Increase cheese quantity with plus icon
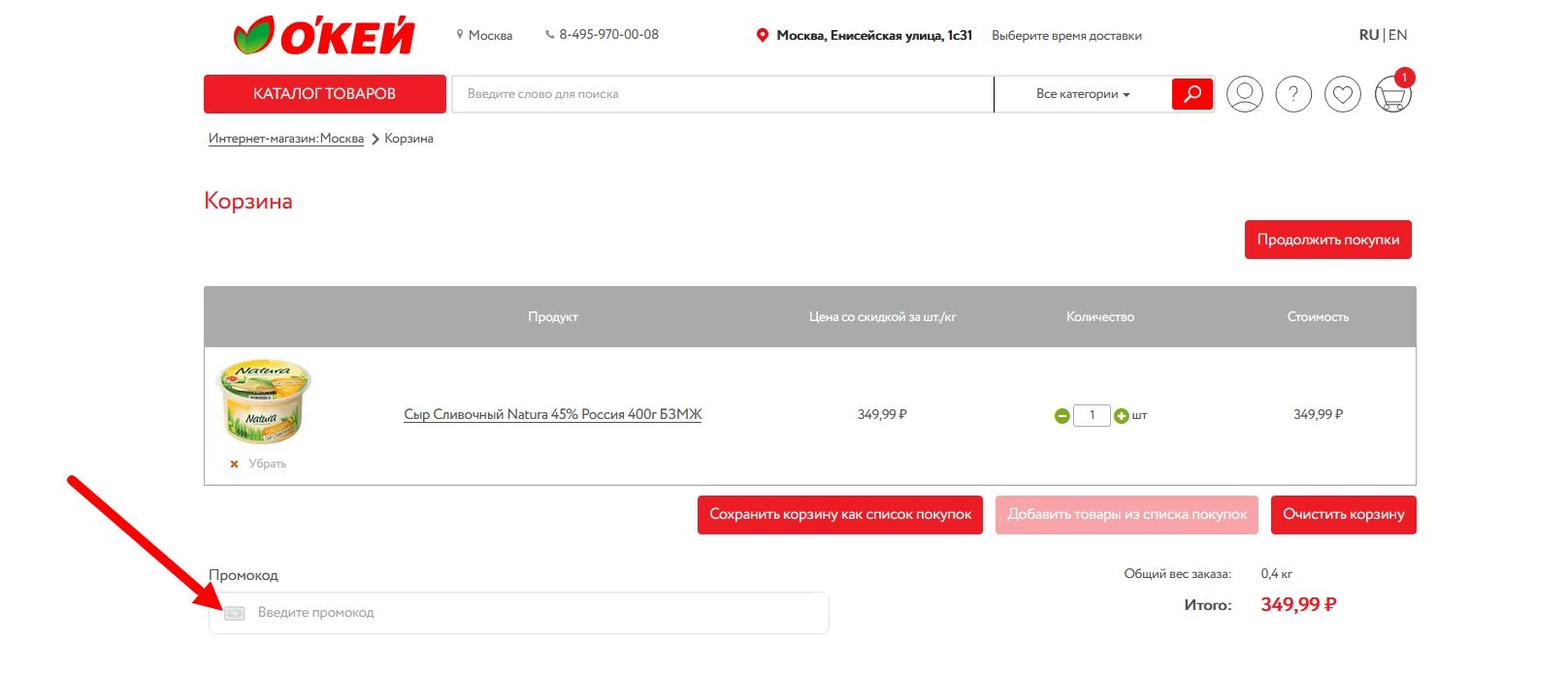 click(1122, 416)
